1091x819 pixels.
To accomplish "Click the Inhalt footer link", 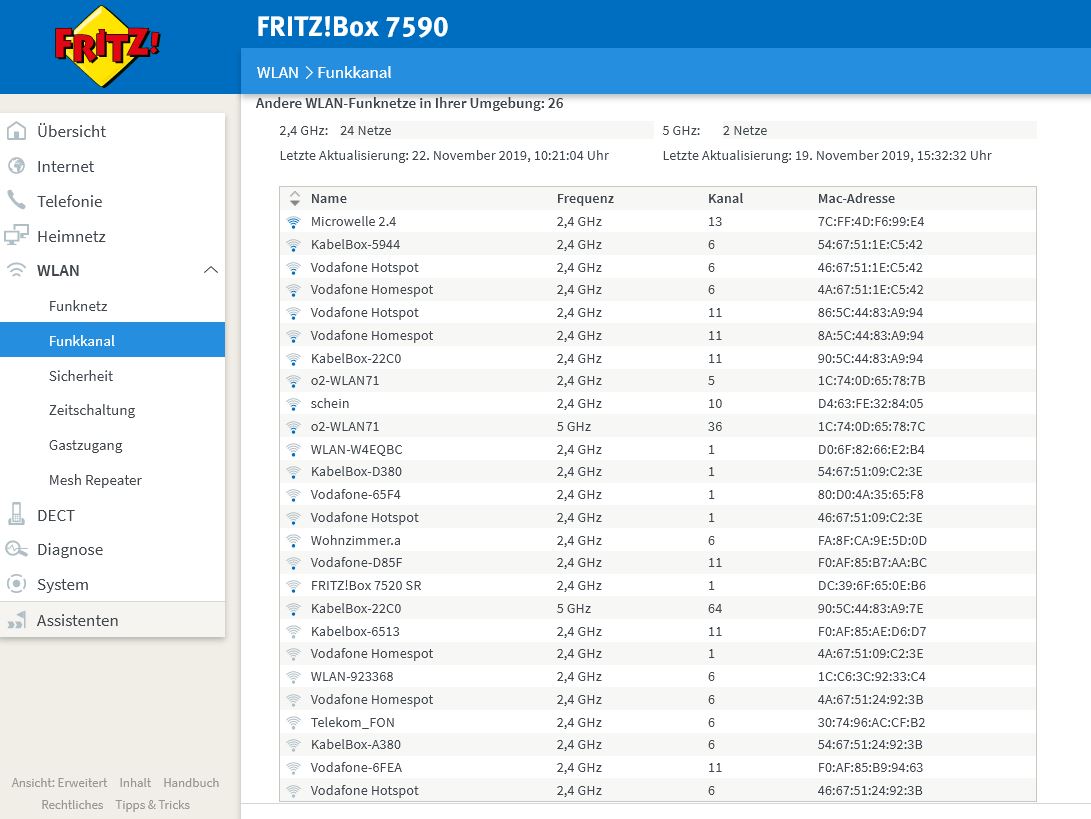I will pos(135,783).
